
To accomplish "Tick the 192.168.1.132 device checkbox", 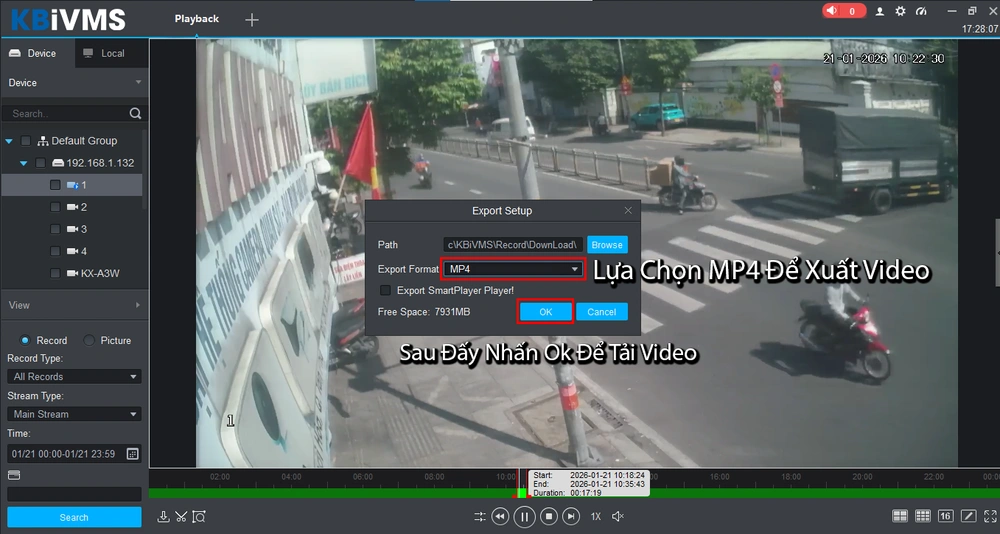I will (x=40, y=163).
